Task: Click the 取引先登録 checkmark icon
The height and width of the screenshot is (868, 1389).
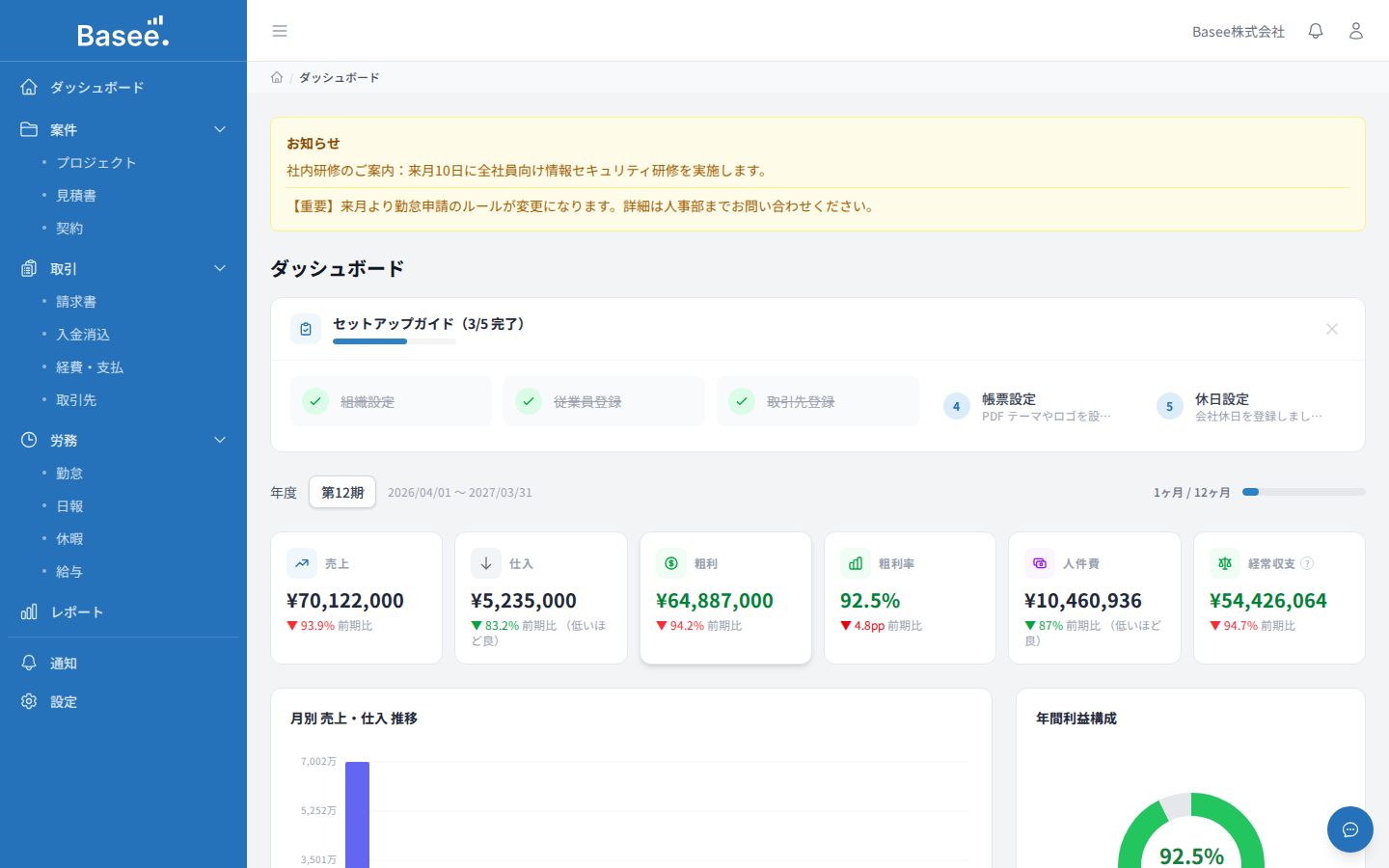Action: click(742, 401)
